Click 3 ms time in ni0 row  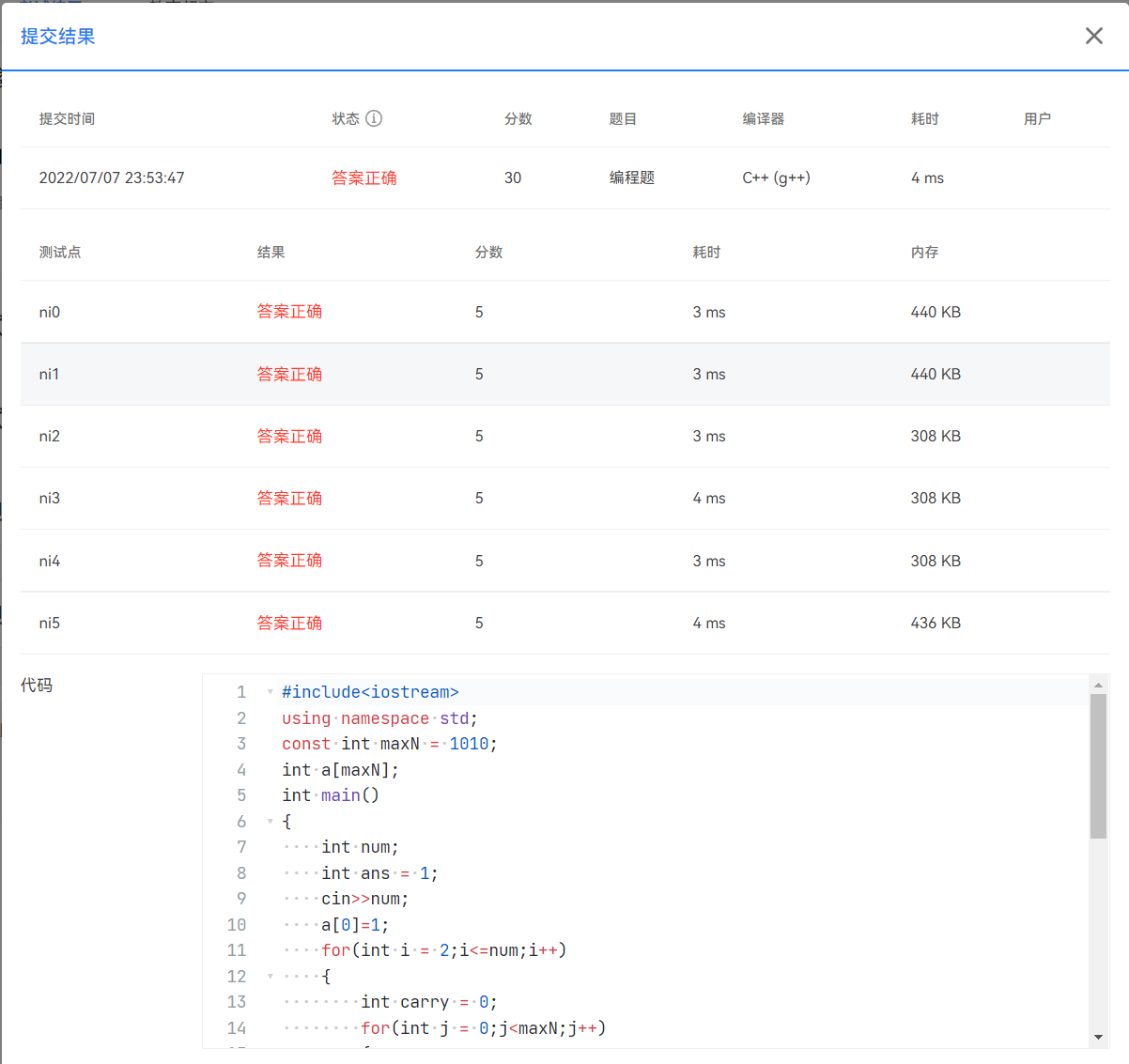coord(709,312)
